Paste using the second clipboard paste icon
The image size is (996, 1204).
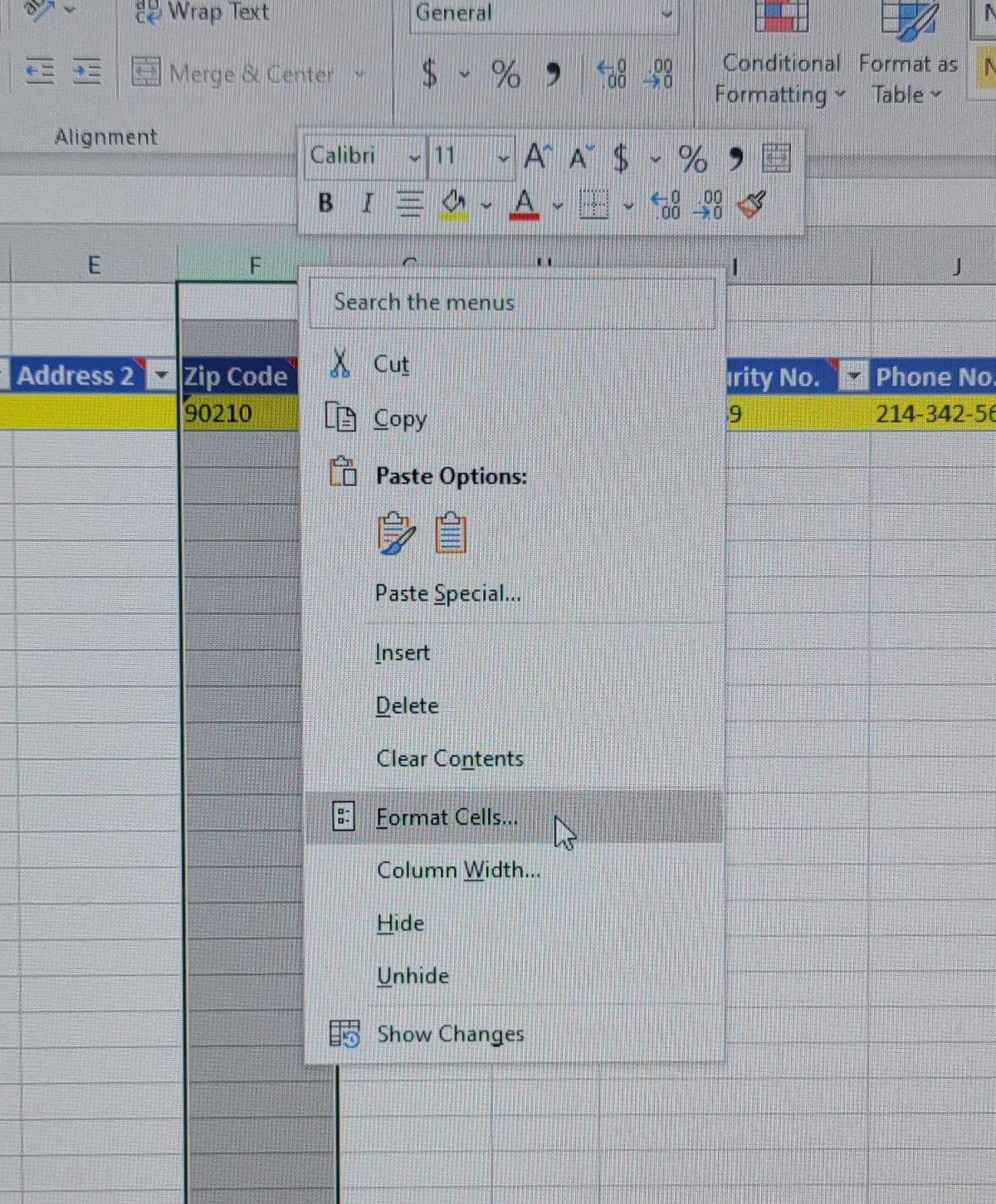tap(451, 533)
